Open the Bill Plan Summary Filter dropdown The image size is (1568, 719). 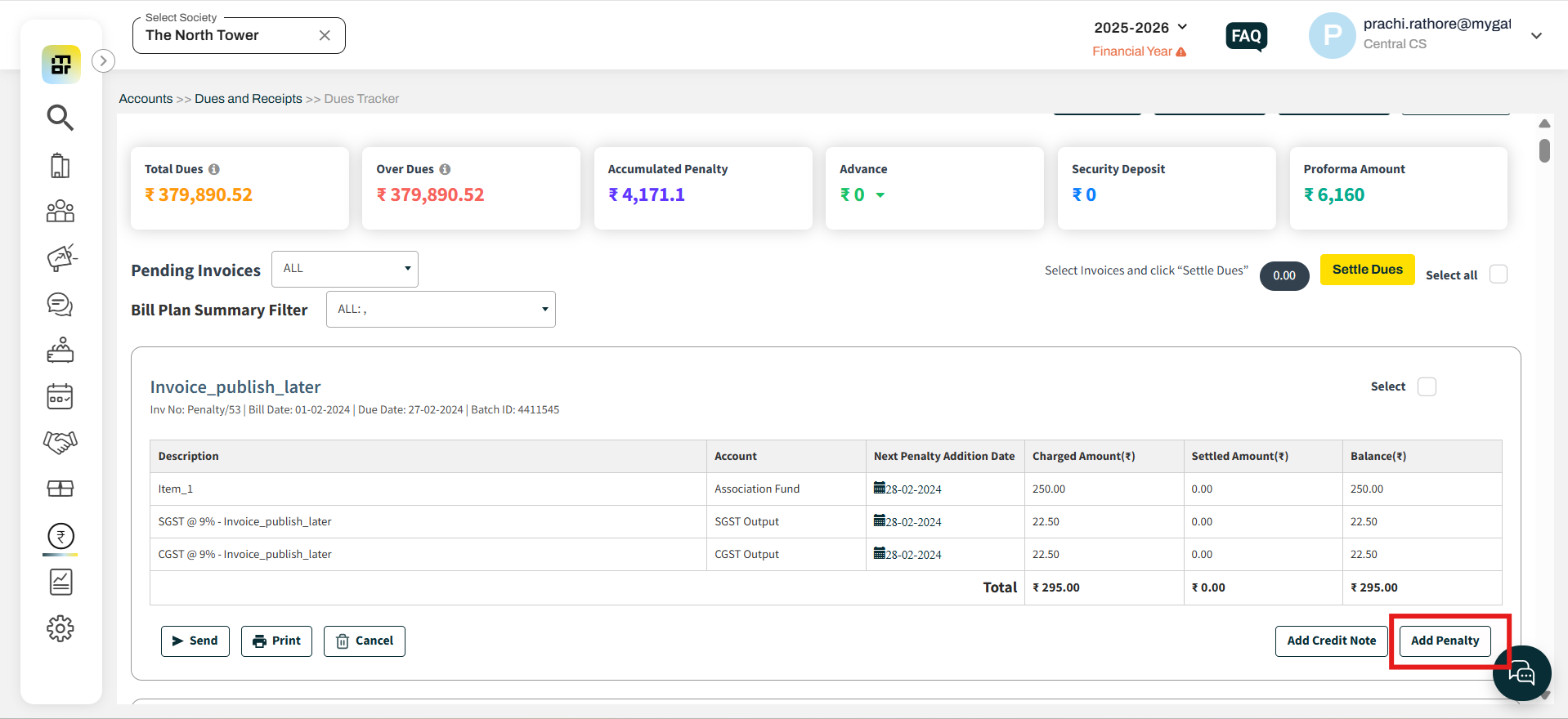click(x=441, y=310)
